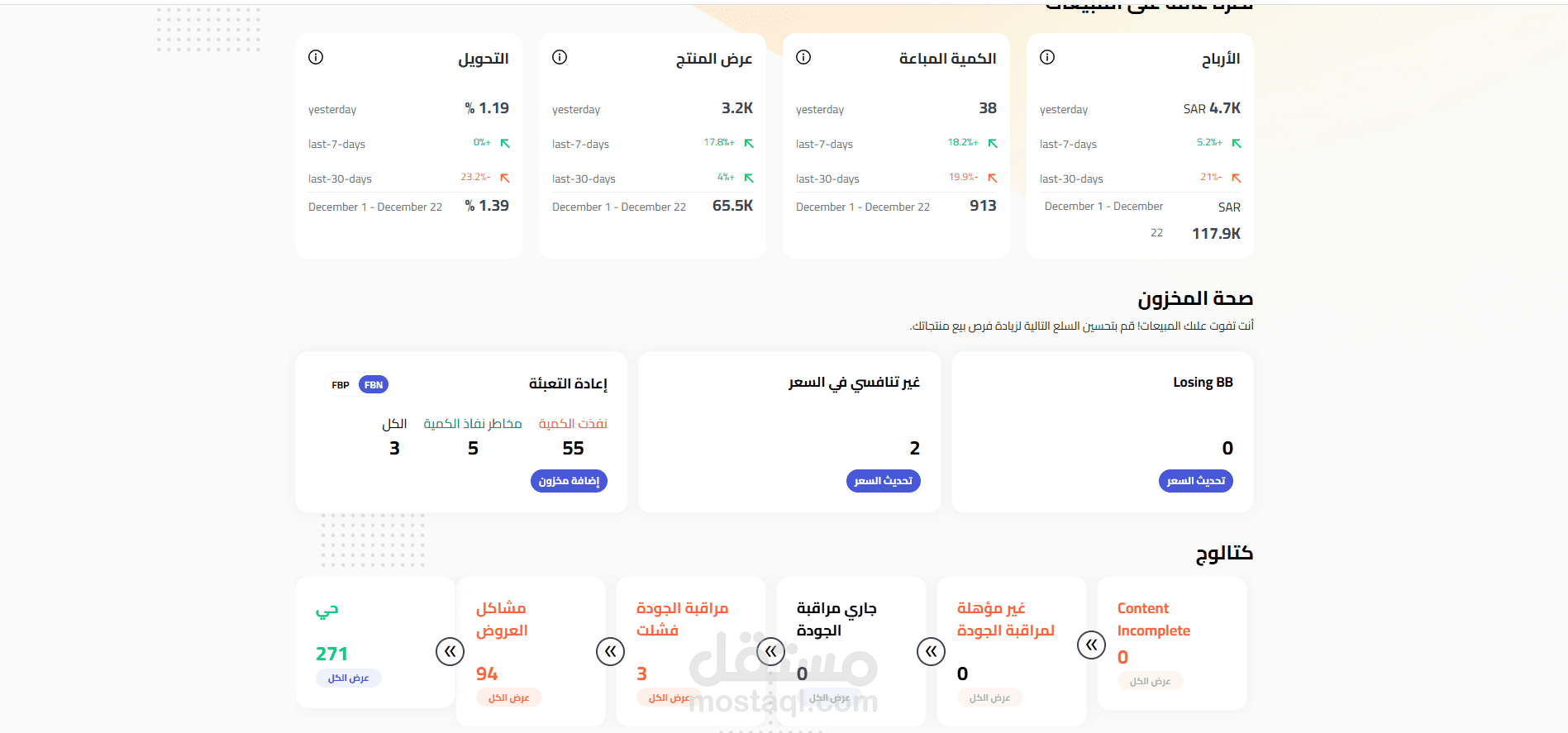Click last-7-days trend arrow in الأرباح card
The image size is (1568, 733).
click(1237, 143)
